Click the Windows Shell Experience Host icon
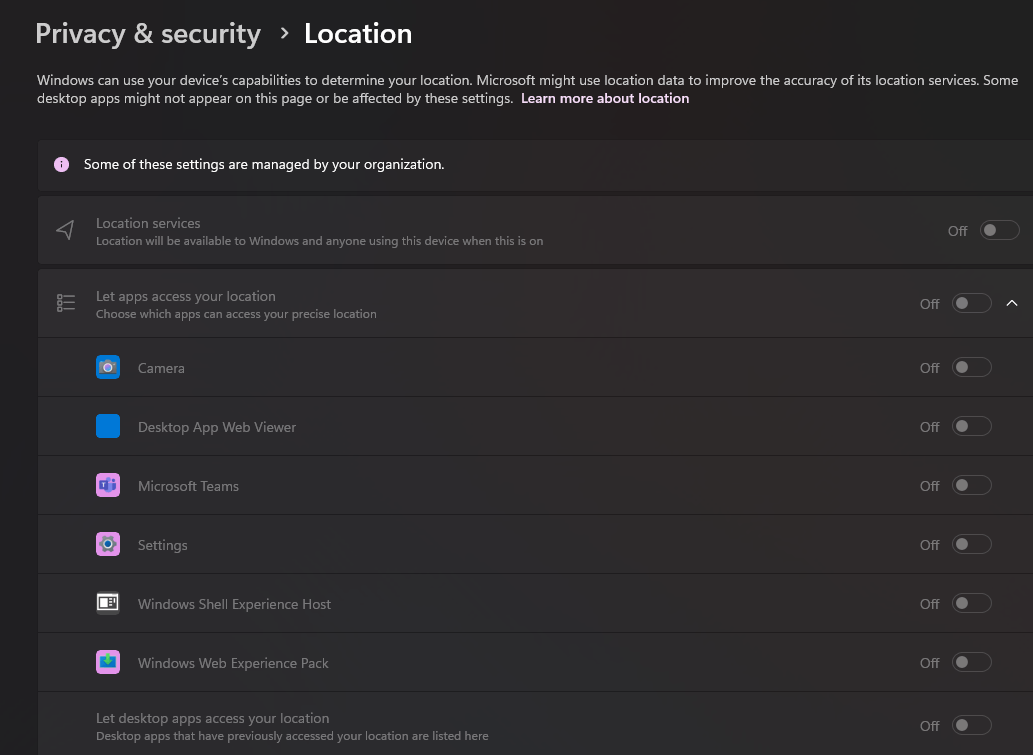1033x755 pixels. tap(108, 603)
